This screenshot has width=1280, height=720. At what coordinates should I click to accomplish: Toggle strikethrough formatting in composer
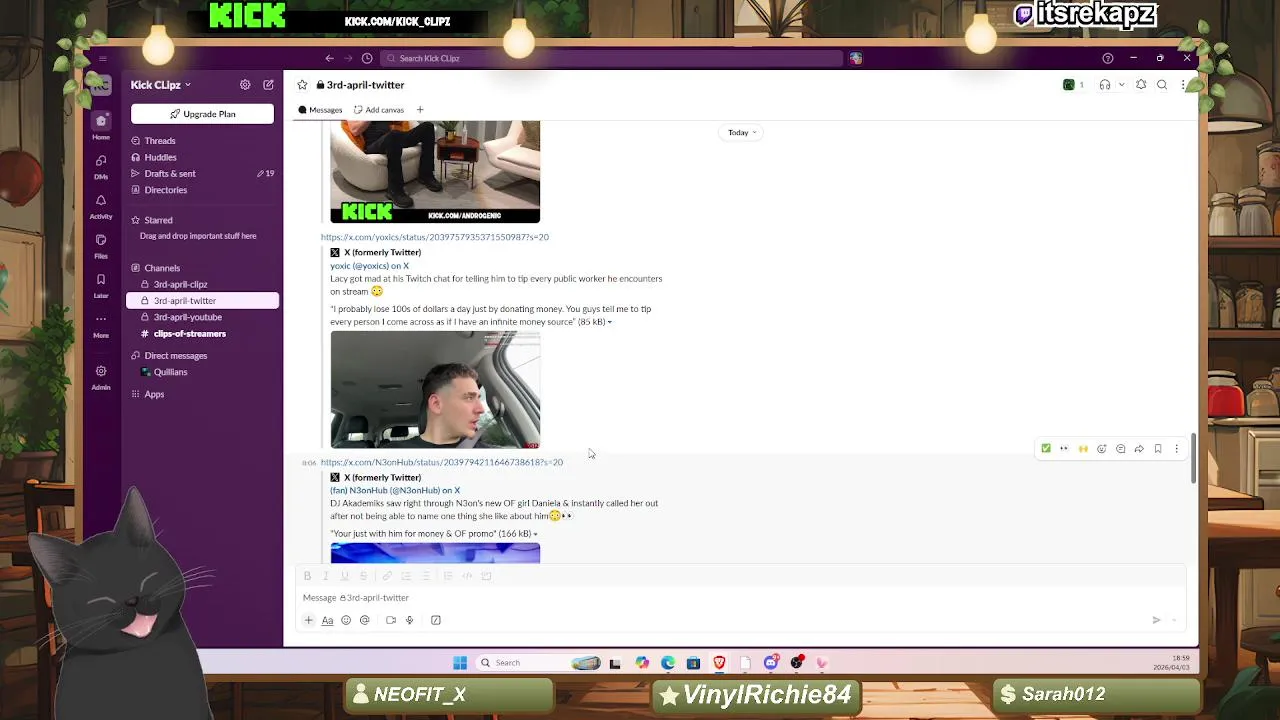click(363, 576)
